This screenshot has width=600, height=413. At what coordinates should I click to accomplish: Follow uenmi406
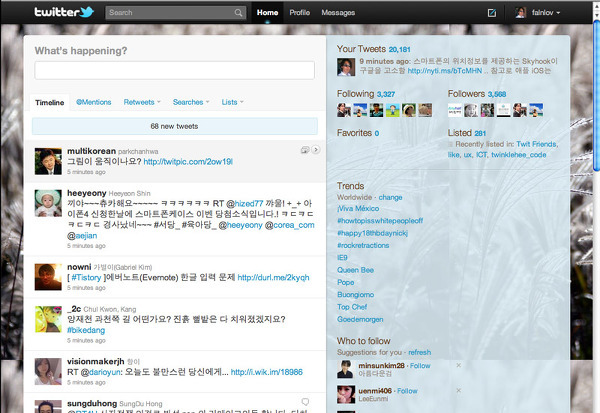click(407, 391)
